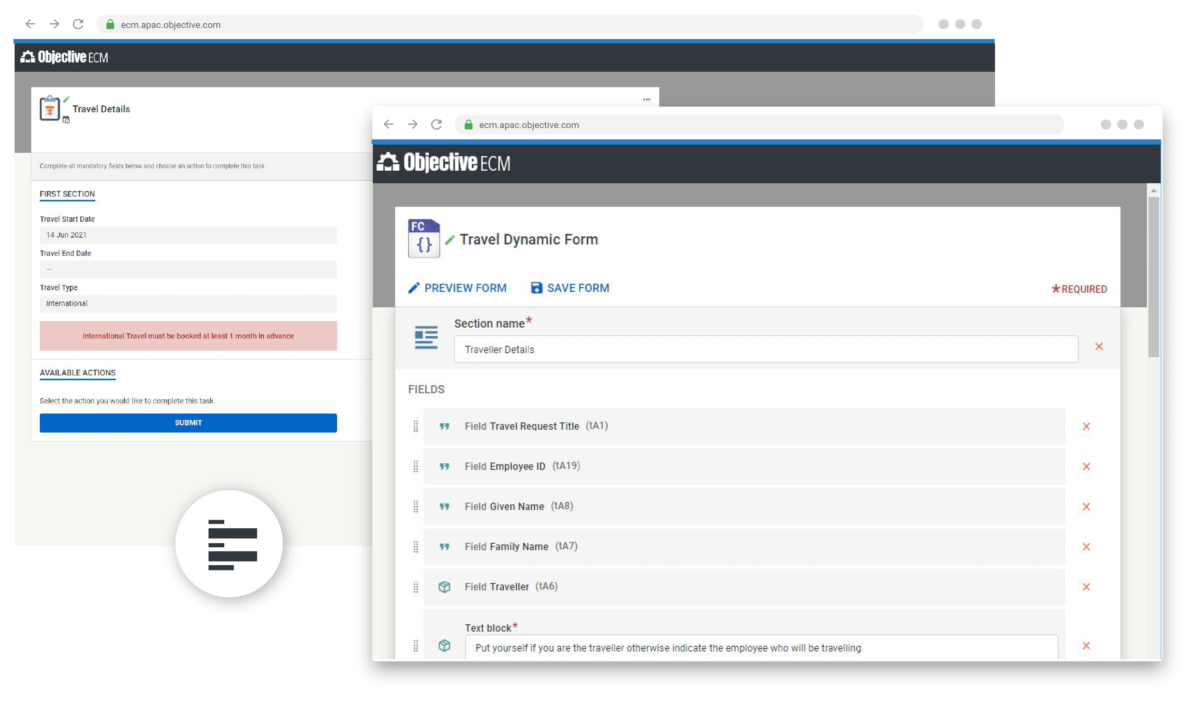Click into the Section name input
Screen dimensions: 1200x705
coord(765,349)
